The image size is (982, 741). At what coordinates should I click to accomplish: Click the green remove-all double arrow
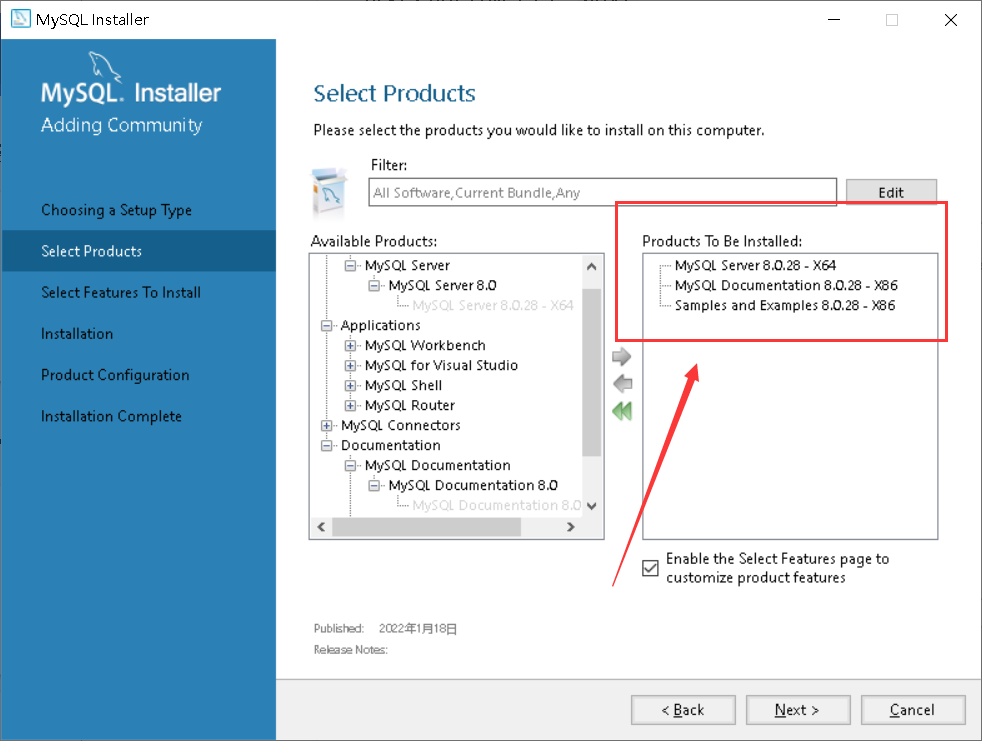(x=622, y=411)
